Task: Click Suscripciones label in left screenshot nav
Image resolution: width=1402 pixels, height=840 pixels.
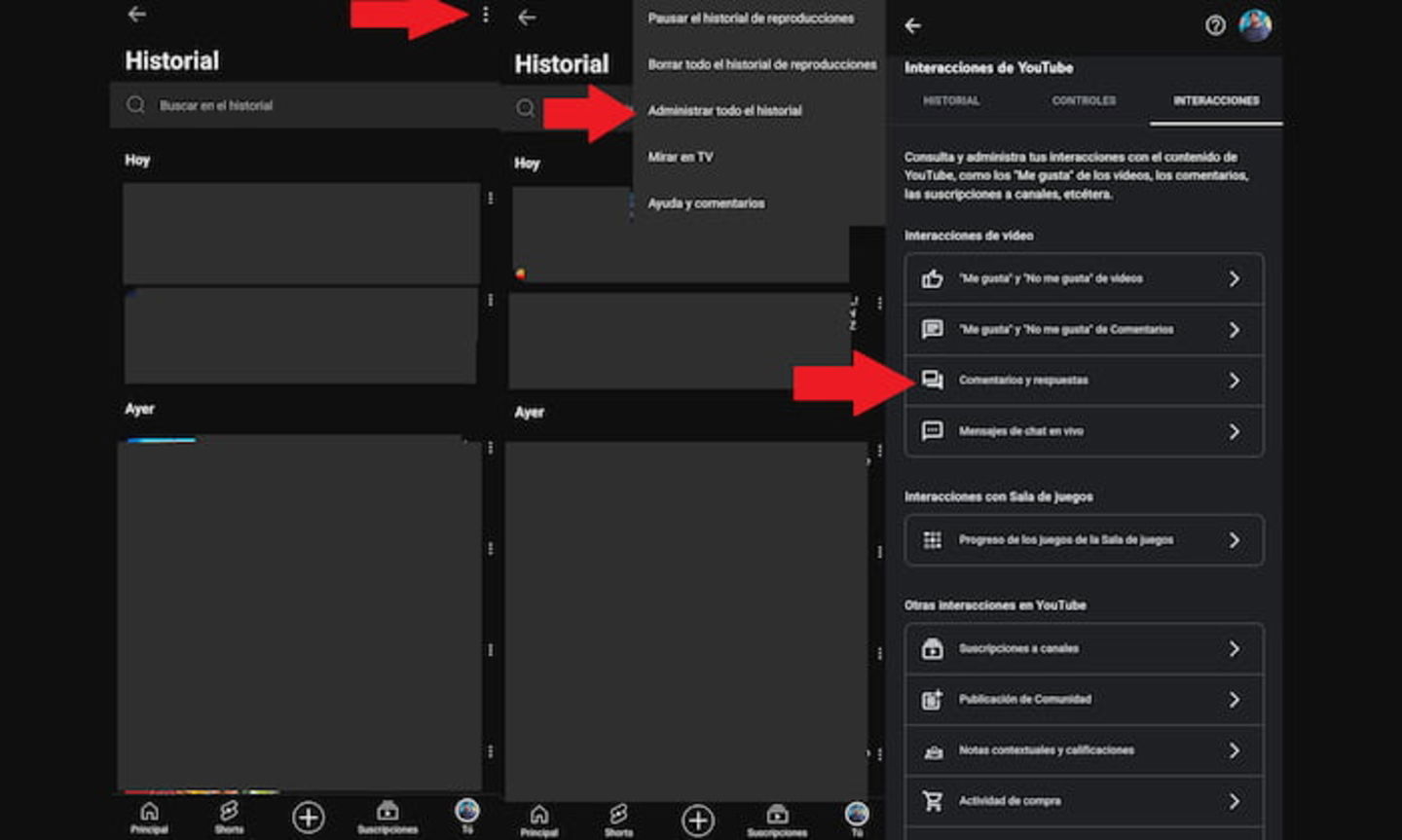Action: [387, 829]
